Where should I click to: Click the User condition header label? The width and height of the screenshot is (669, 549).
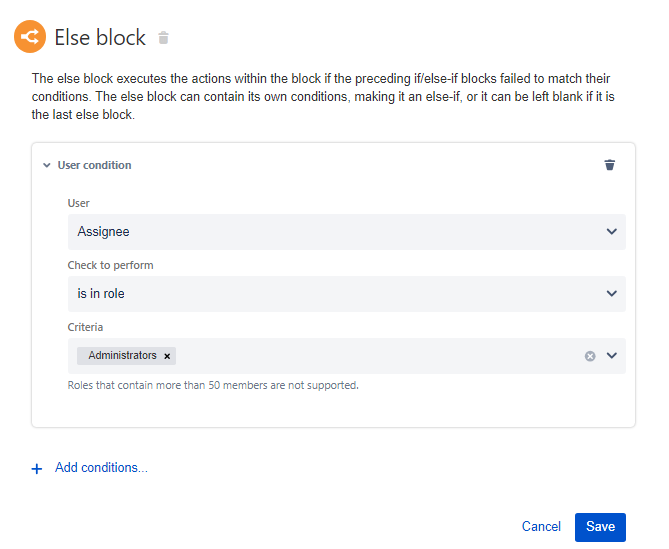pos(95,165)
